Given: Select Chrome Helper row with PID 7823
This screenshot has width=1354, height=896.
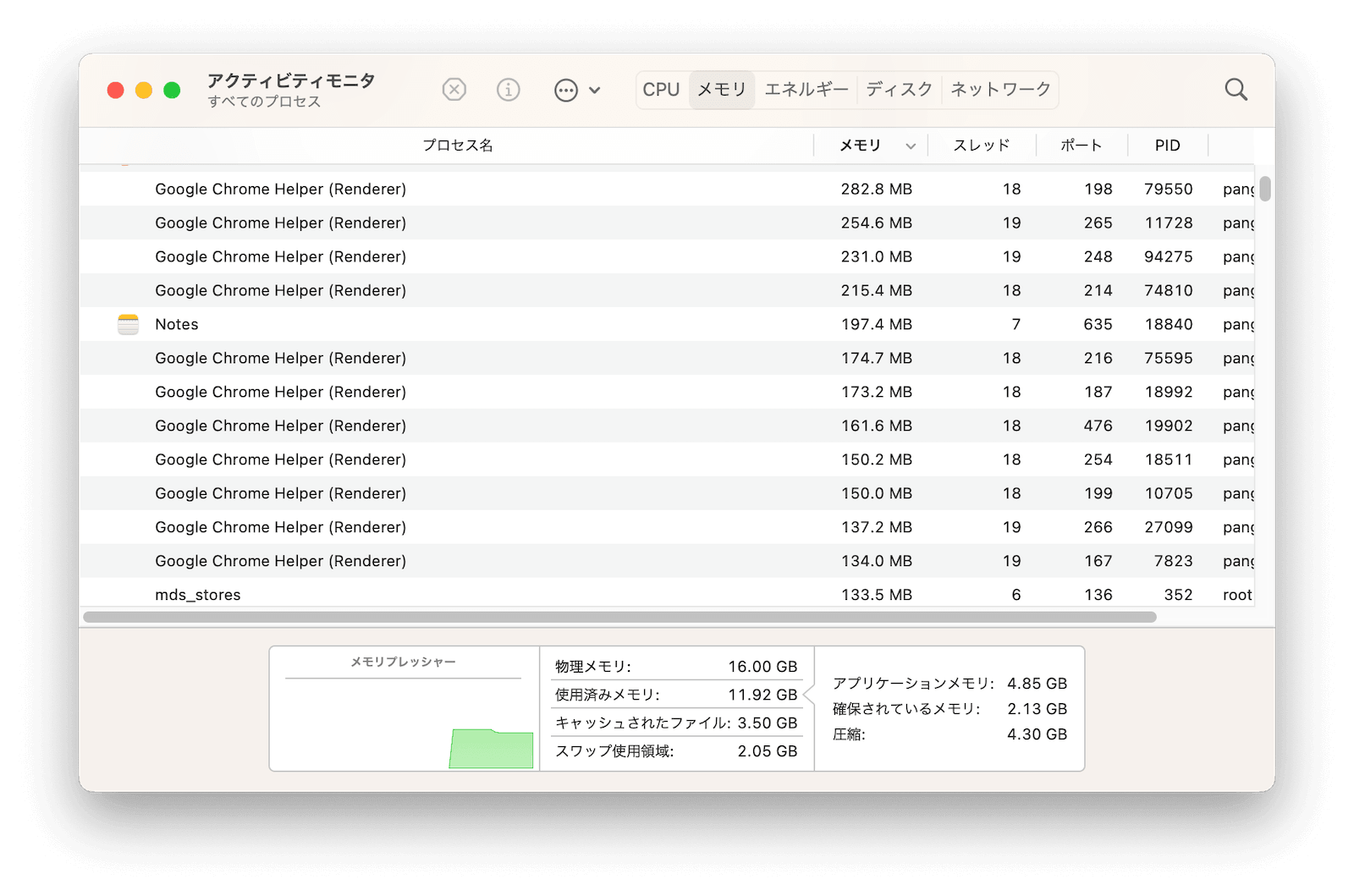Looking at the screenshot, I should pyautogui.click(x=667, y=561).
